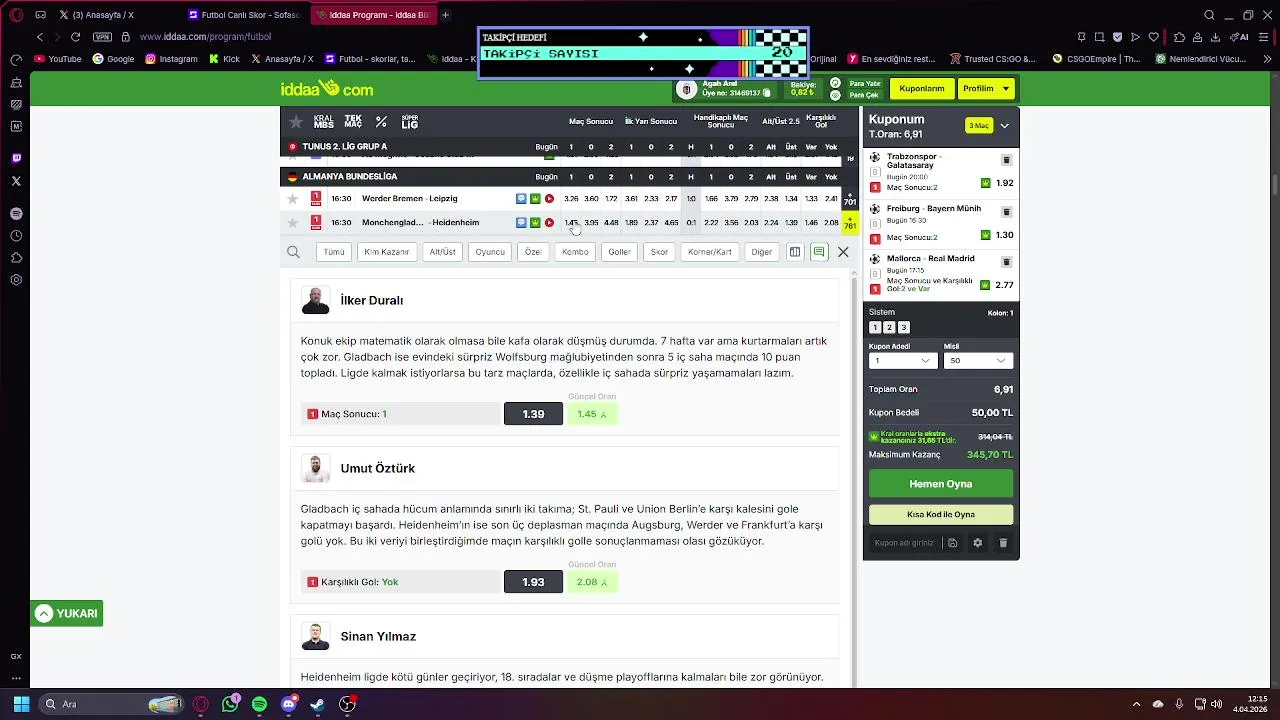Close the match detail panel

point(843,252)
